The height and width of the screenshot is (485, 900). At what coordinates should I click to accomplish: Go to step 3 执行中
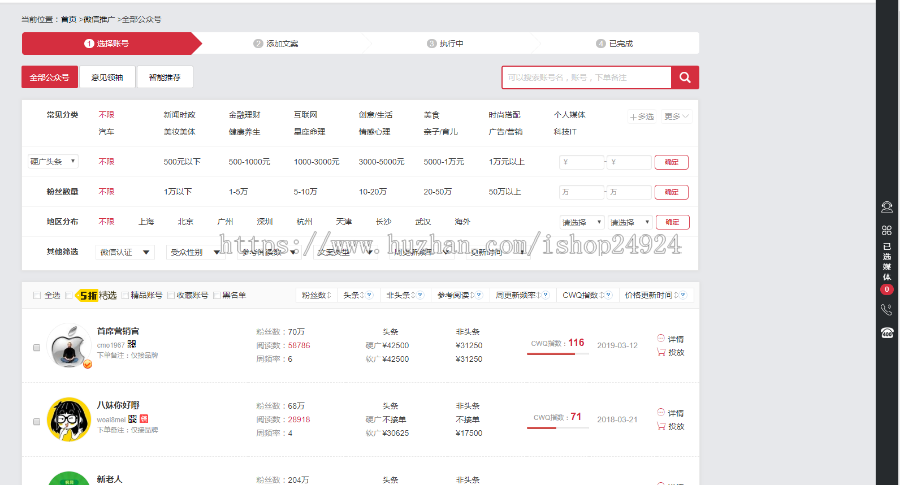click(445, 44)
